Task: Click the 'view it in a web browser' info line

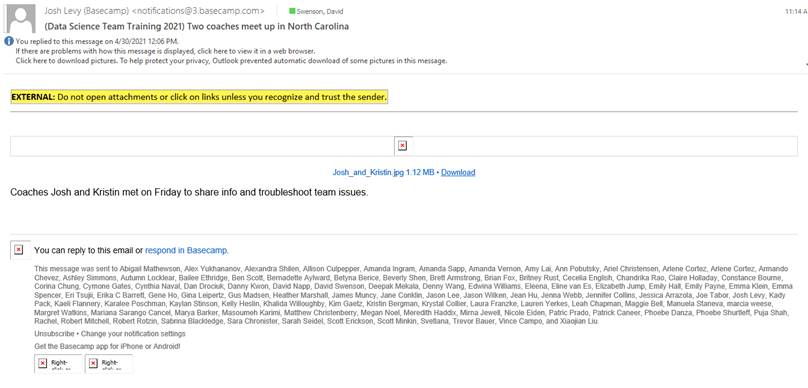Action: click(x=165, y=51)
